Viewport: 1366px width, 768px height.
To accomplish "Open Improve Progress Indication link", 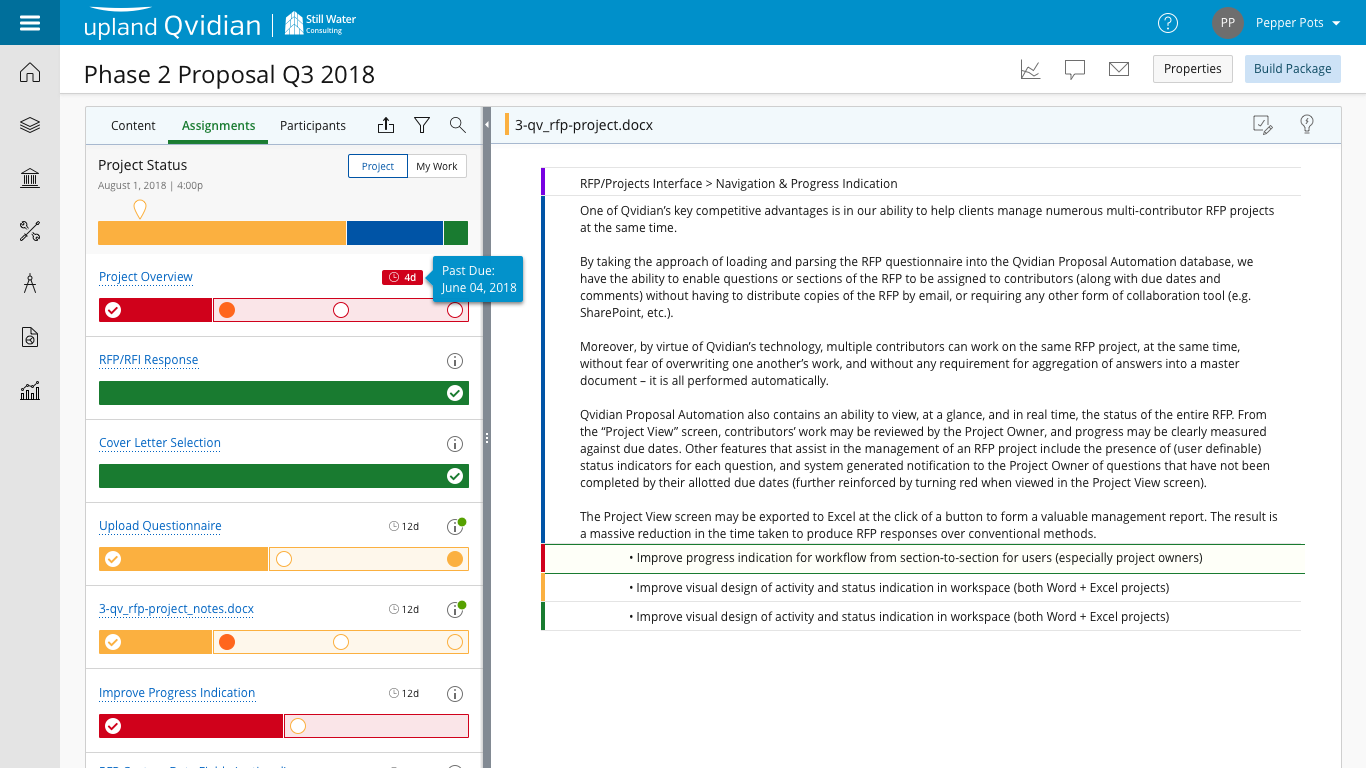I will [x=177, y=693].
